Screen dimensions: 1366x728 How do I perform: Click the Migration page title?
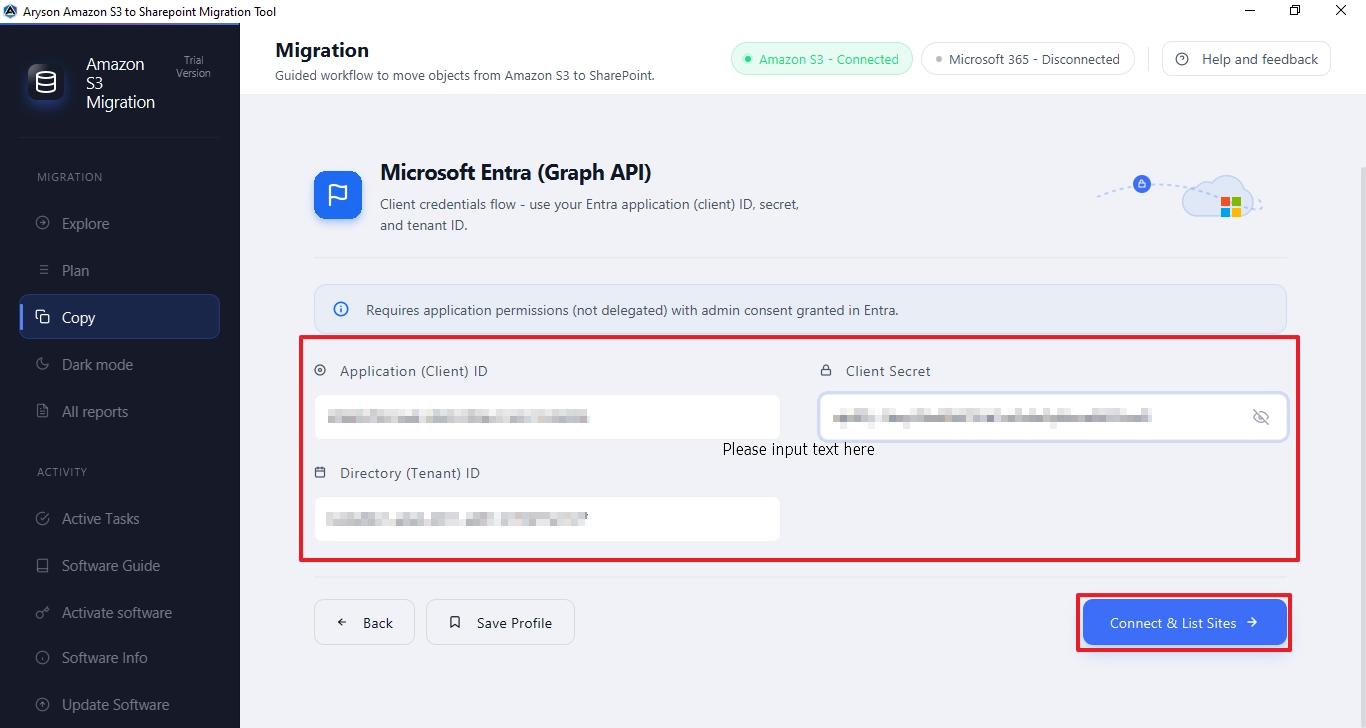pos(322,50)
